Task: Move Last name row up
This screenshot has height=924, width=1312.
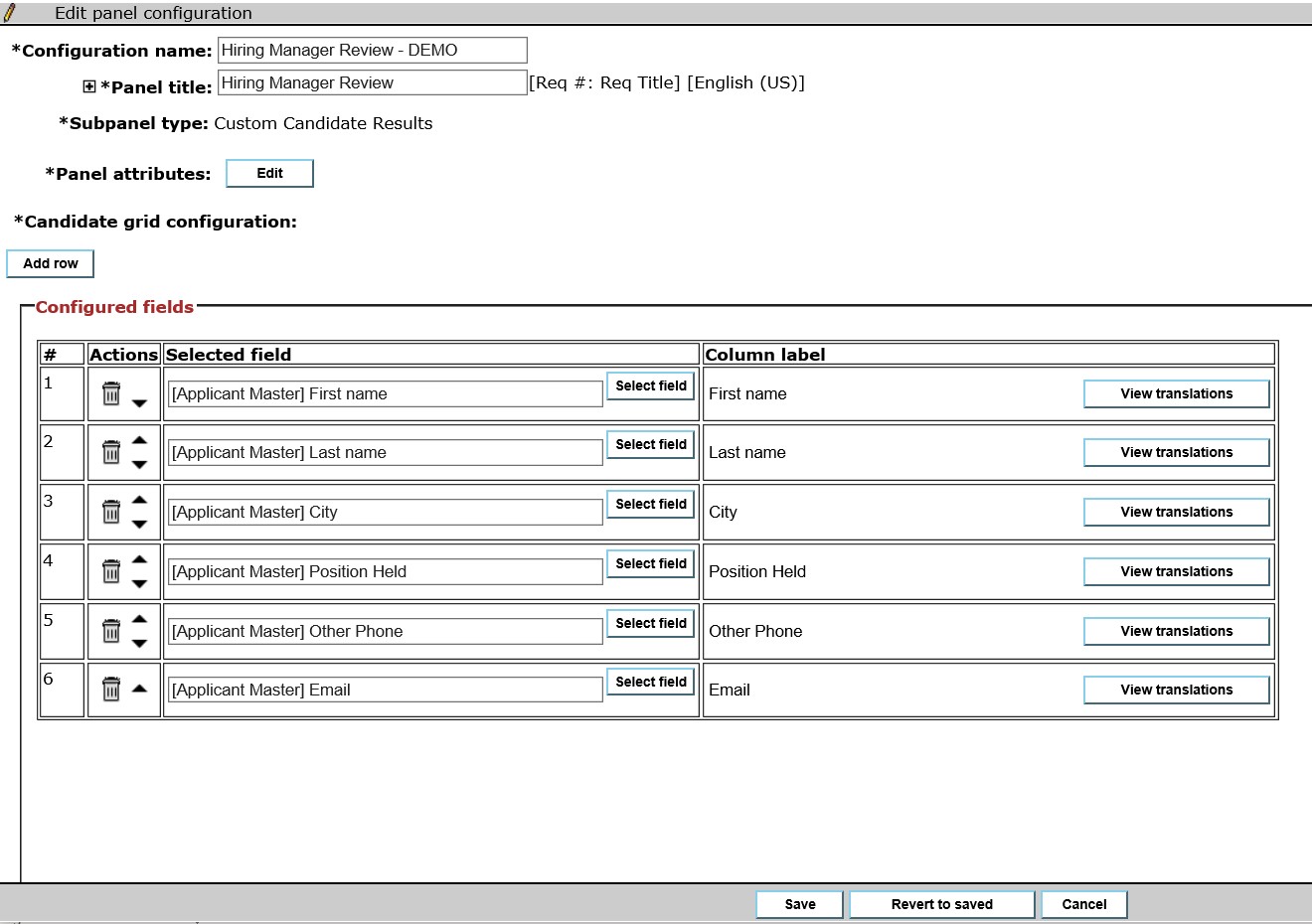Action: [x=139, y=440]
